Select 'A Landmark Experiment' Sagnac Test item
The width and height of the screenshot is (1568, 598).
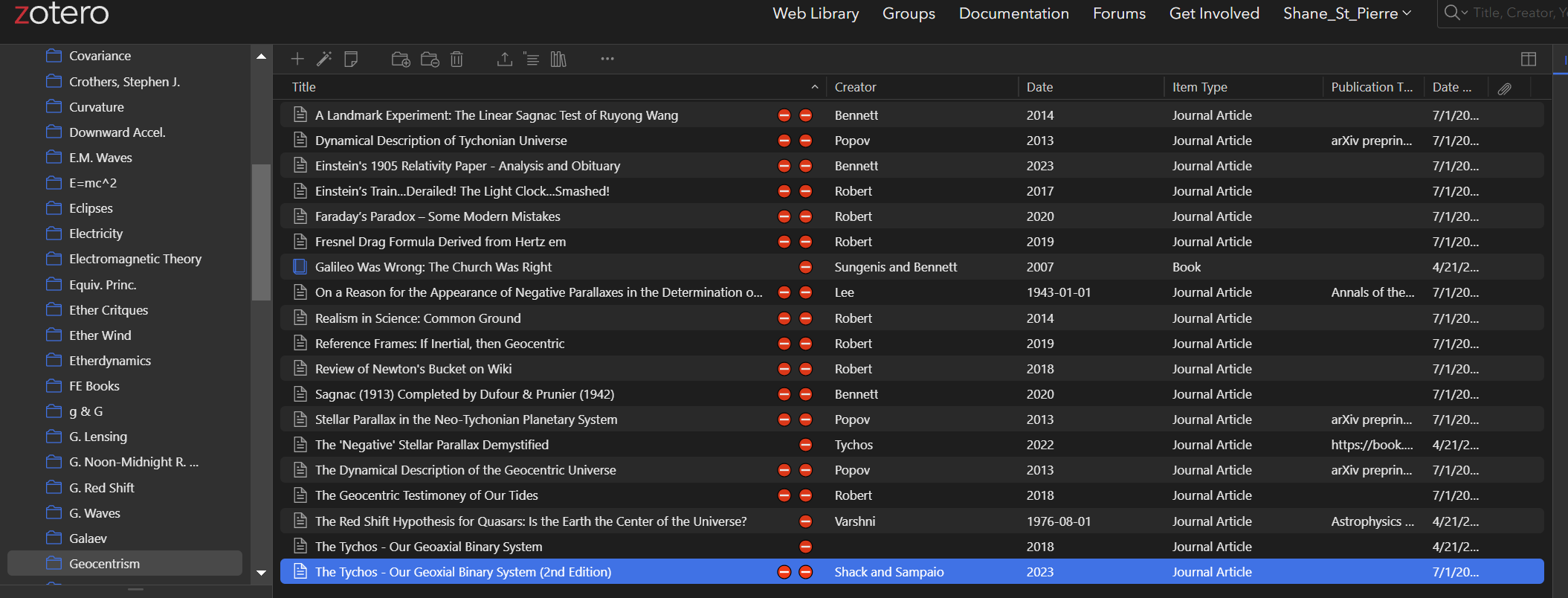point(912,115)
